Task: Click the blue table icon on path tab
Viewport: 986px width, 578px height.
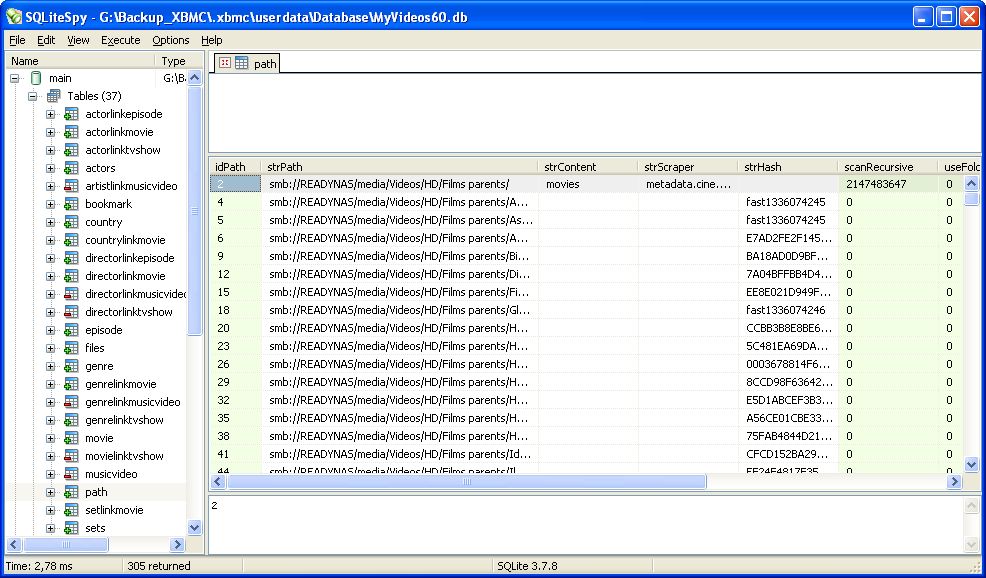Action: coord(242,63)
